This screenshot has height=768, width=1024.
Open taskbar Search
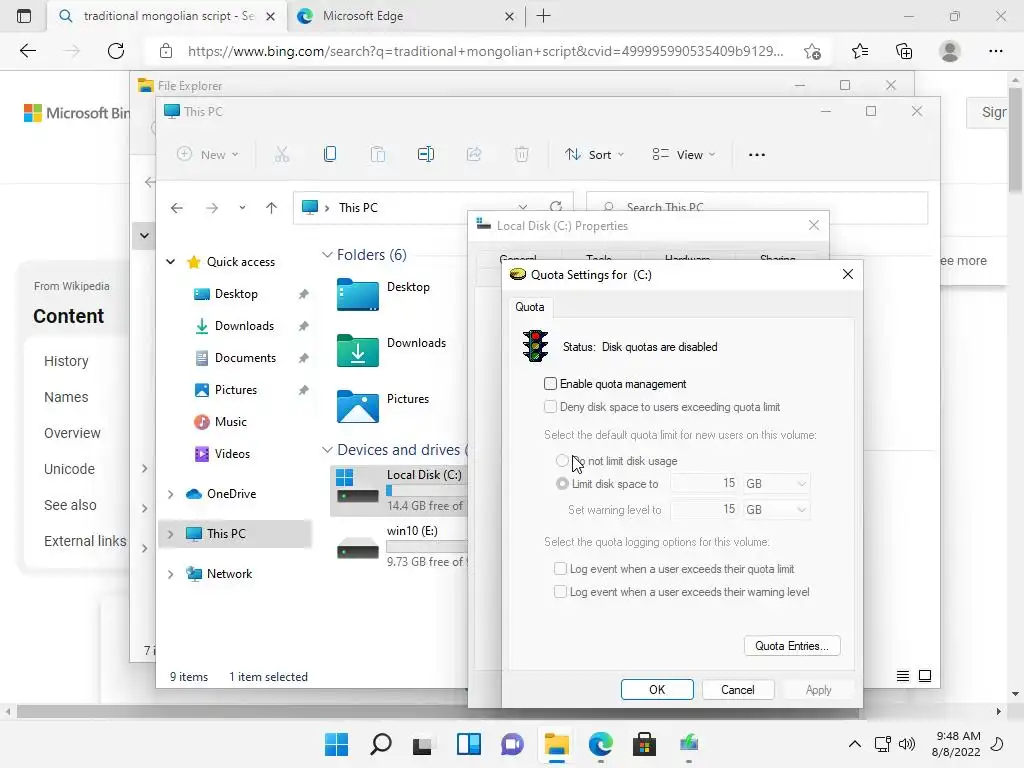(380, 744)
